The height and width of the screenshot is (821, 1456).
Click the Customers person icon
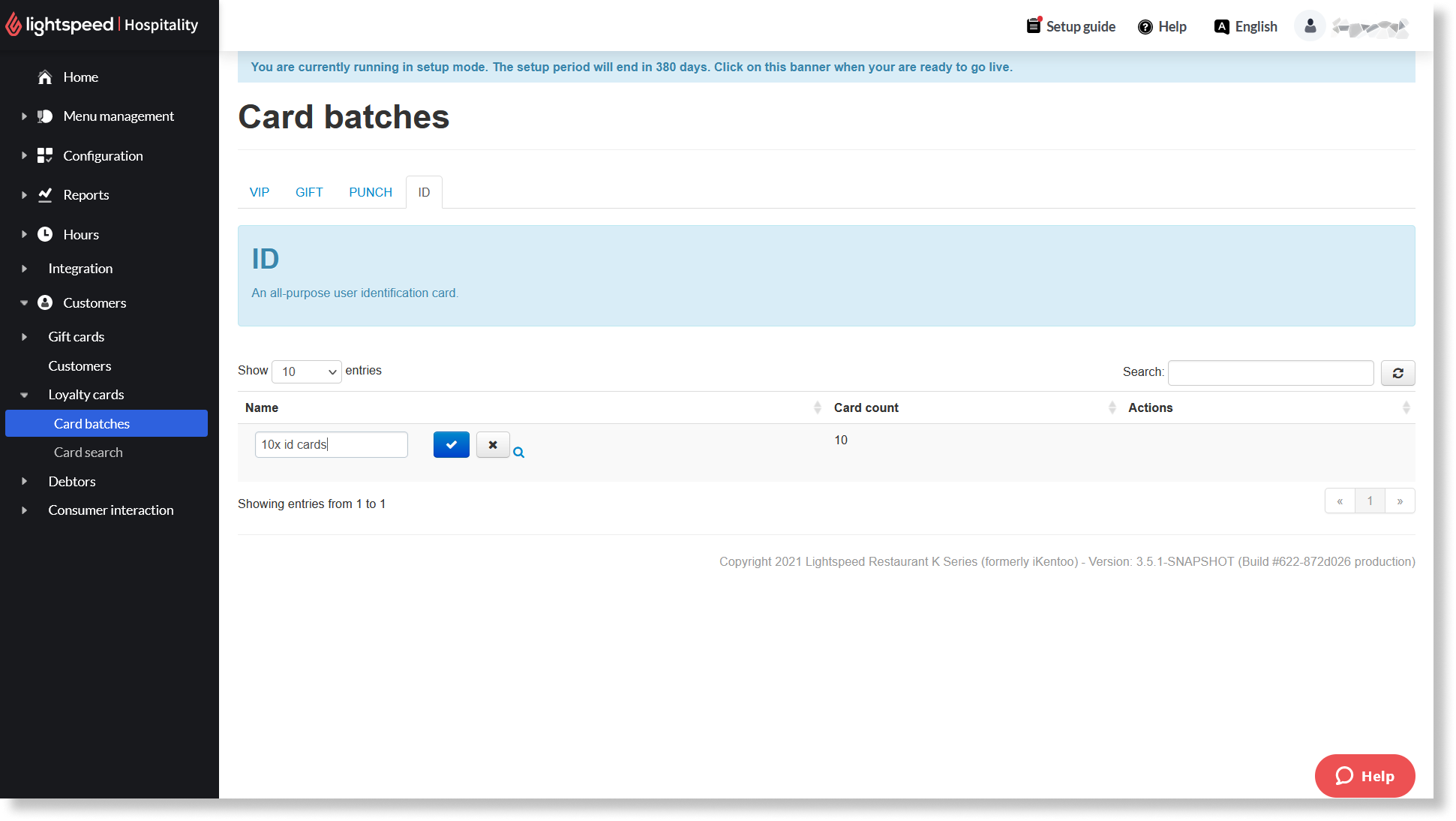point(45,302)
